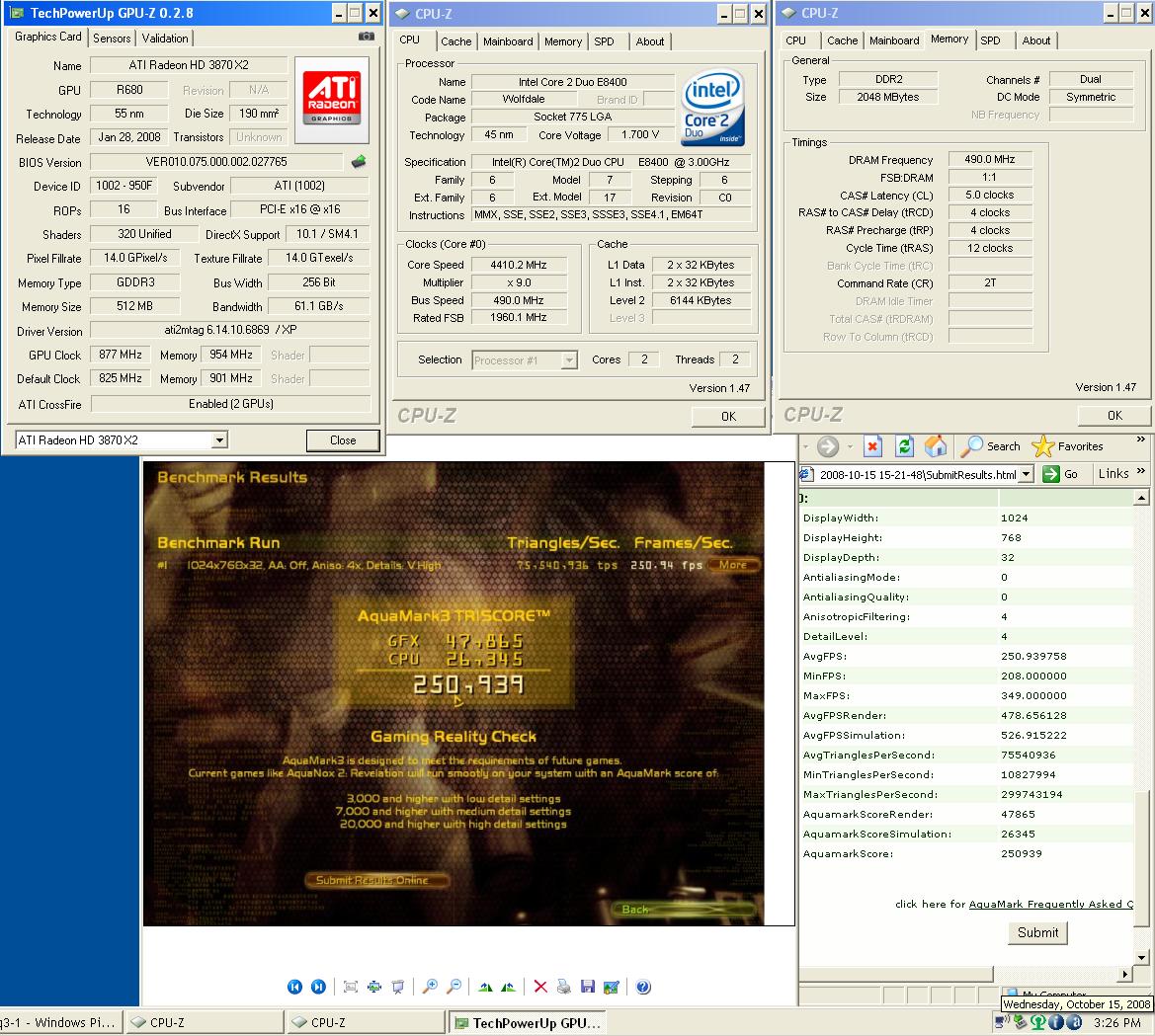Expand the browser address bar dropdown
The height and width of the screenshot is (1036, 1155).
pos(1027,474)
